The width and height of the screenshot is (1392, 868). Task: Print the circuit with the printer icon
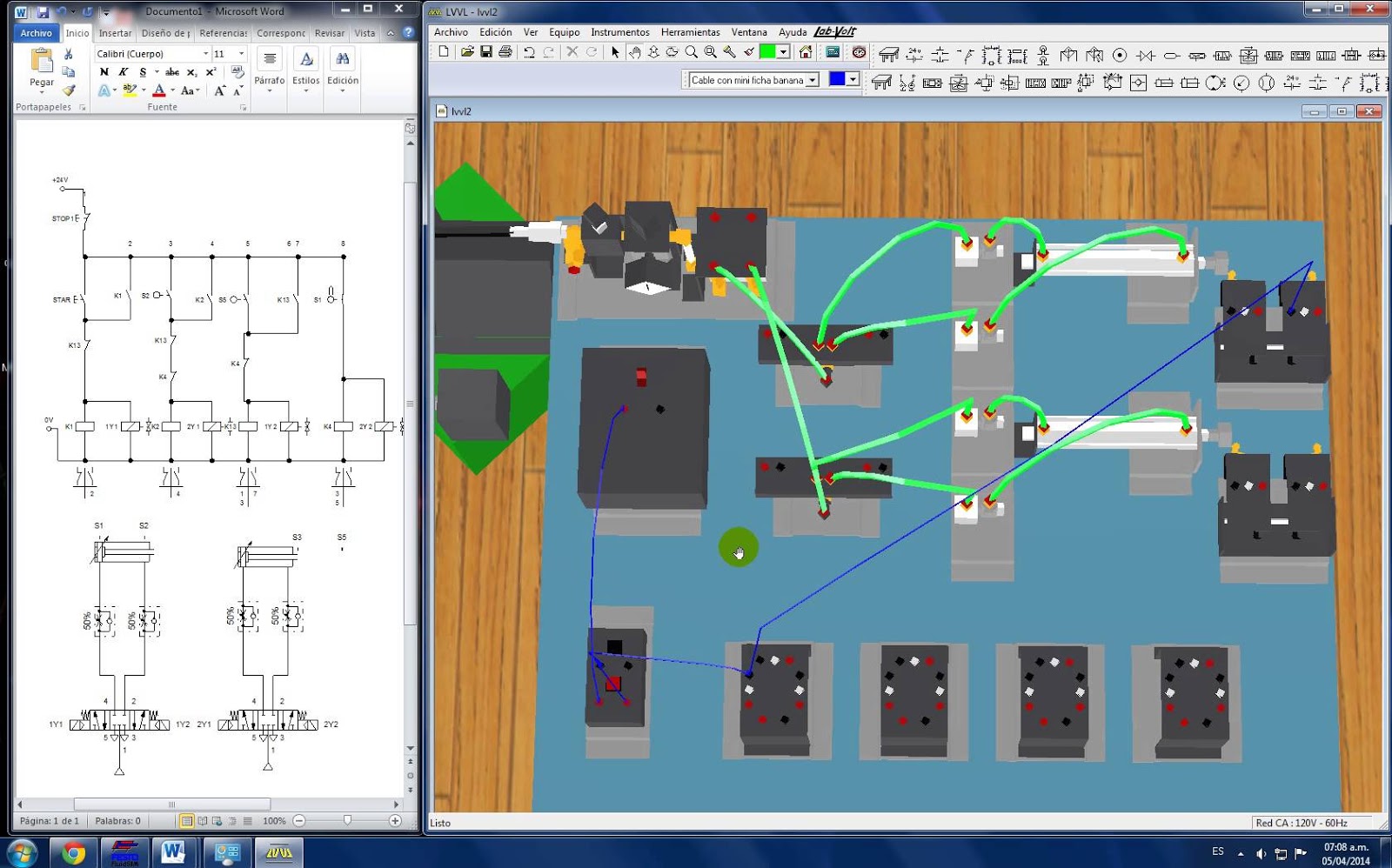(505, 53)
